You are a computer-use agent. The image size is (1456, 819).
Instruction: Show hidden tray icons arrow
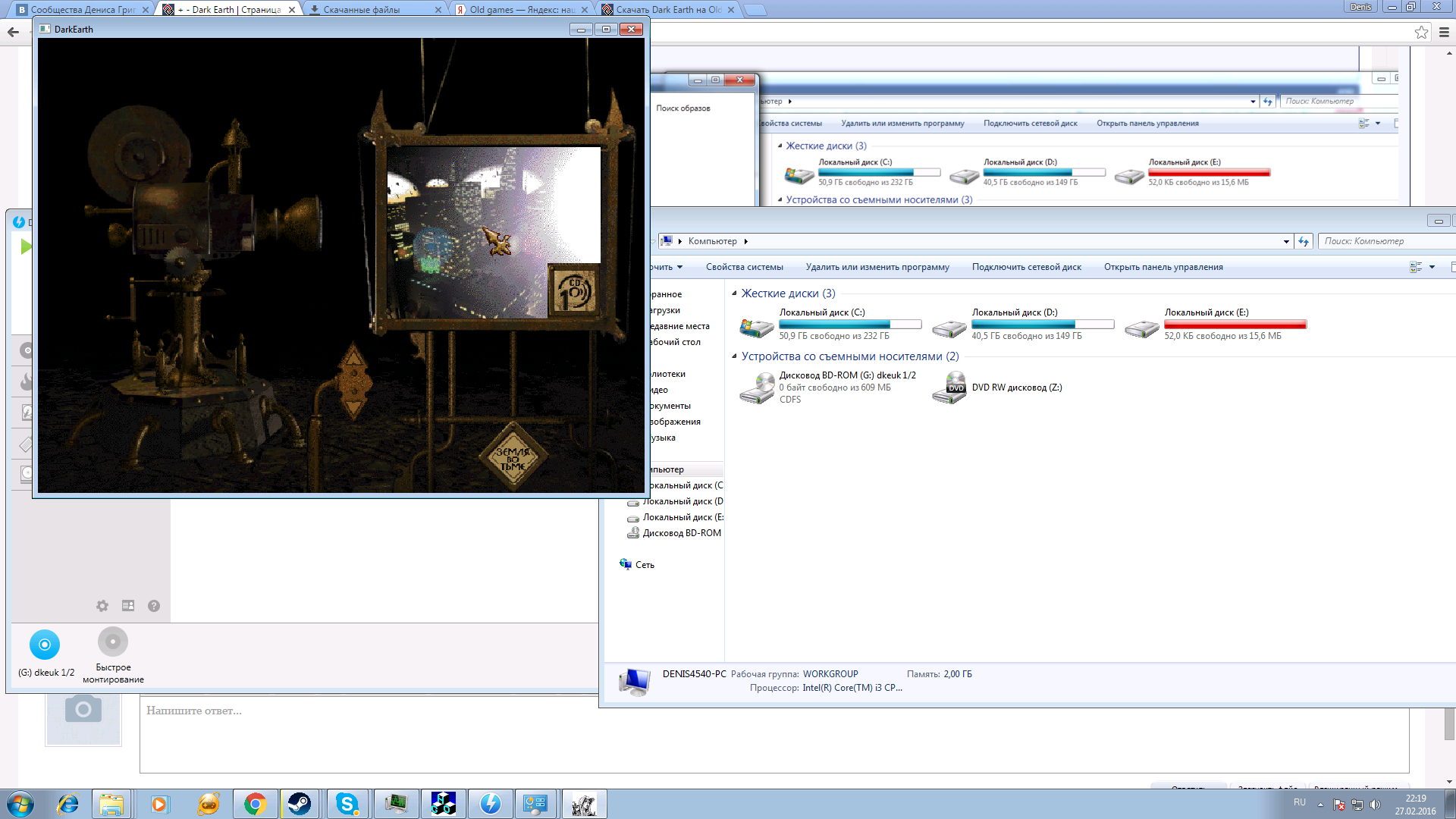click(x=1320, y=805)
